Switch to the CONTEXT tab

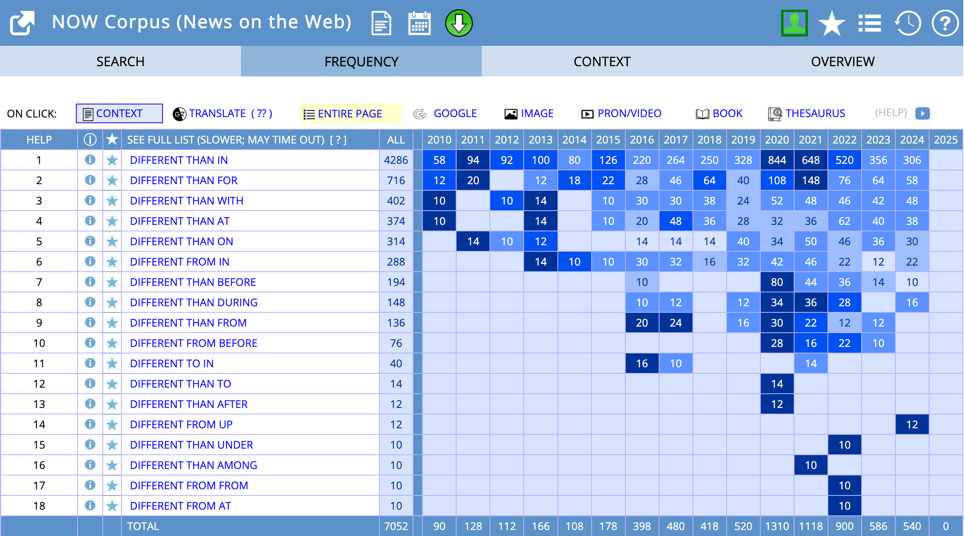pyautogui.click(x=602, y=61)
